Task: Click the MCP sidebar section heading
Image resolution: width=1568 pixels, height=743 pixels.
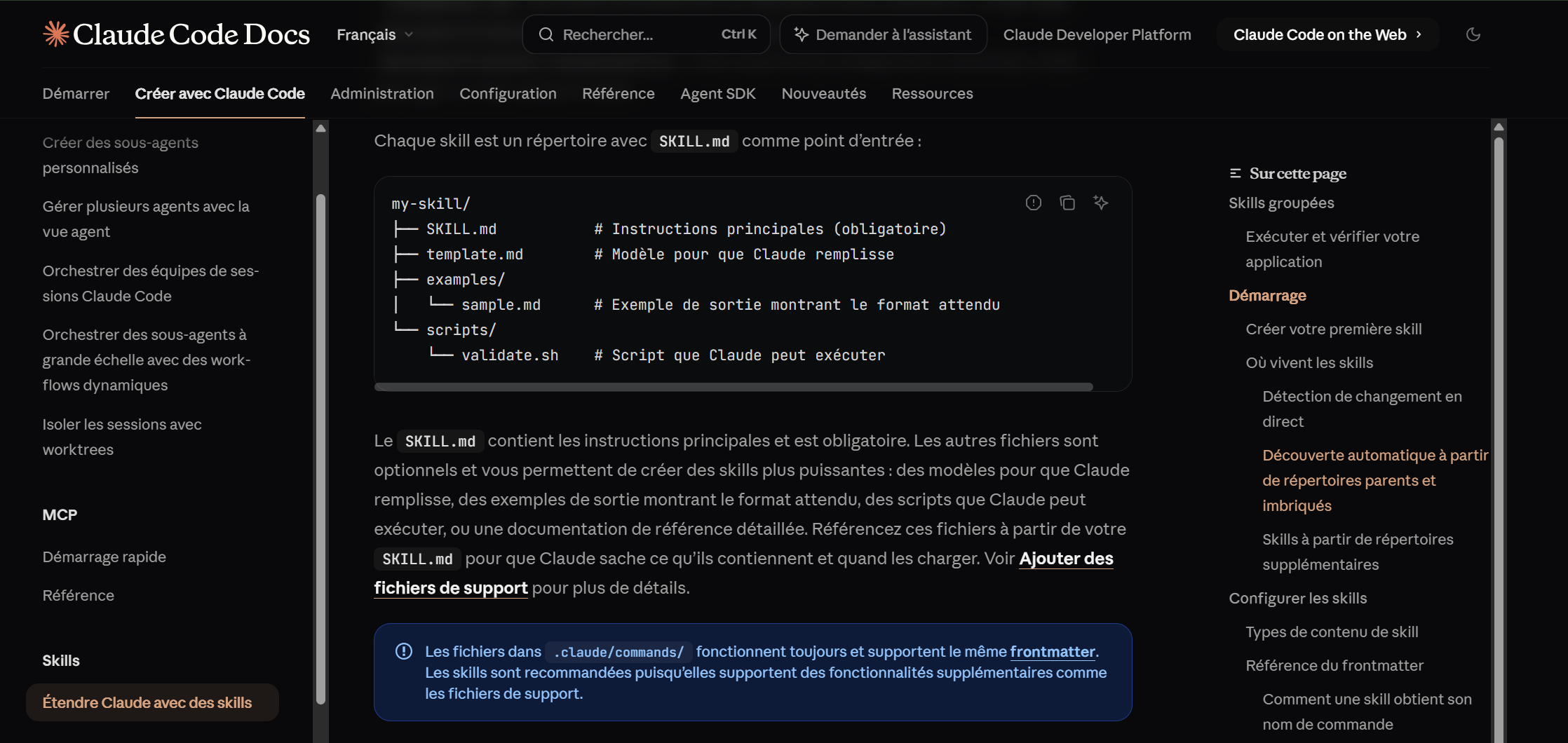Action: point(60,514)
